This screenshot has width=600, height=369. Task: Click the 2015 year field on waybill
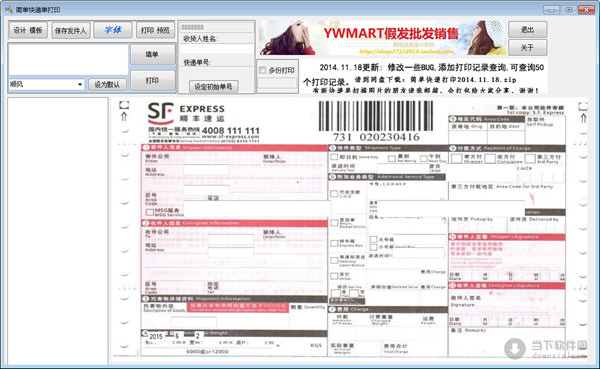tap(156, 336)
